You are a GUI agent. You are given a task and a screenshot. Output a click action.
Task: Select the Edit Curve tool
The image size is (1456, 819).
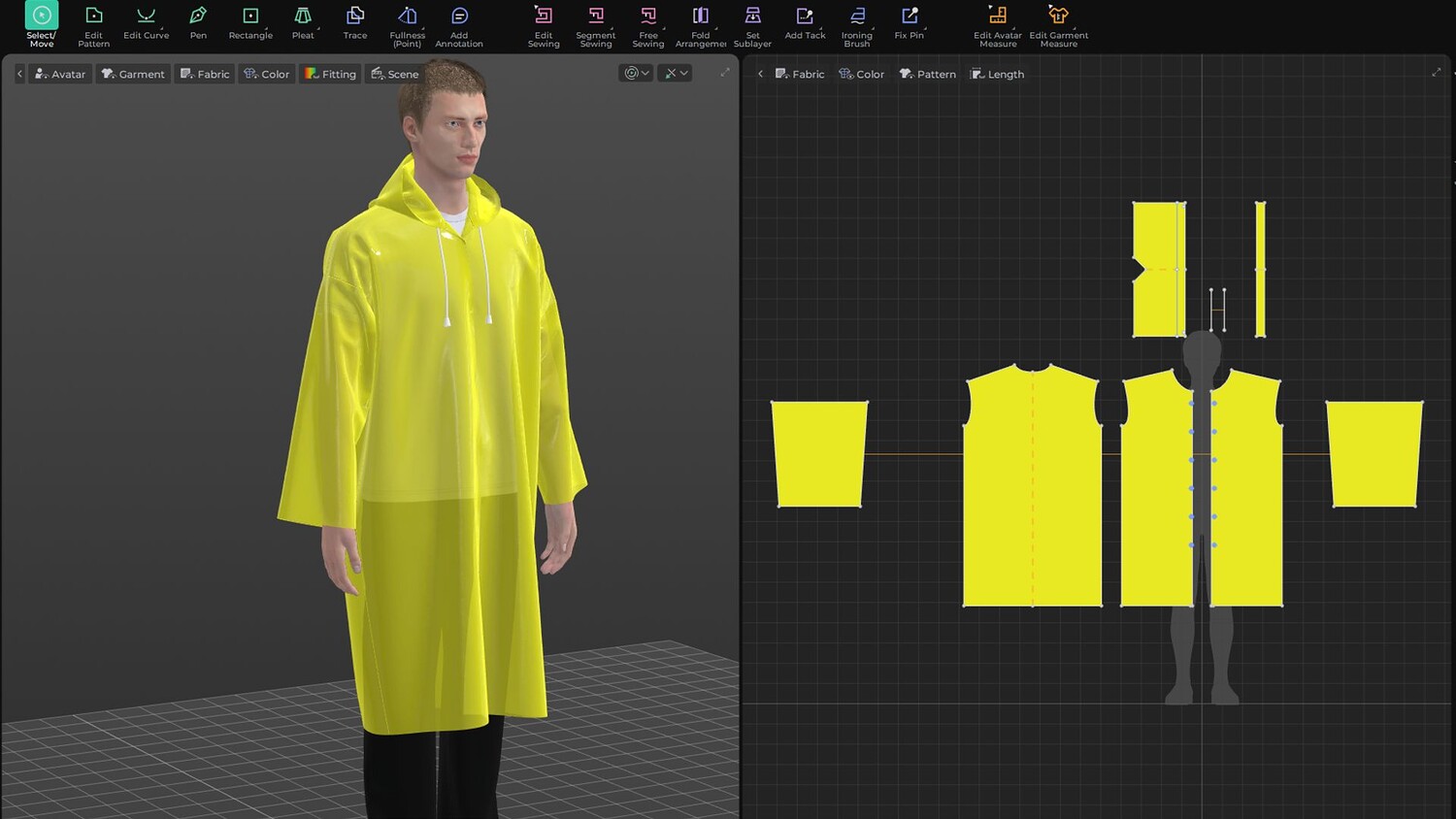tap(147, 22)
